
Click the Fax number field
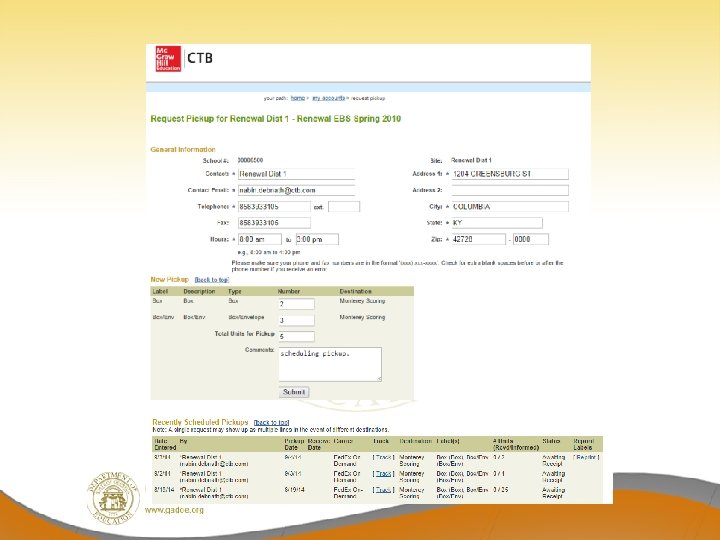coord(274,223)
